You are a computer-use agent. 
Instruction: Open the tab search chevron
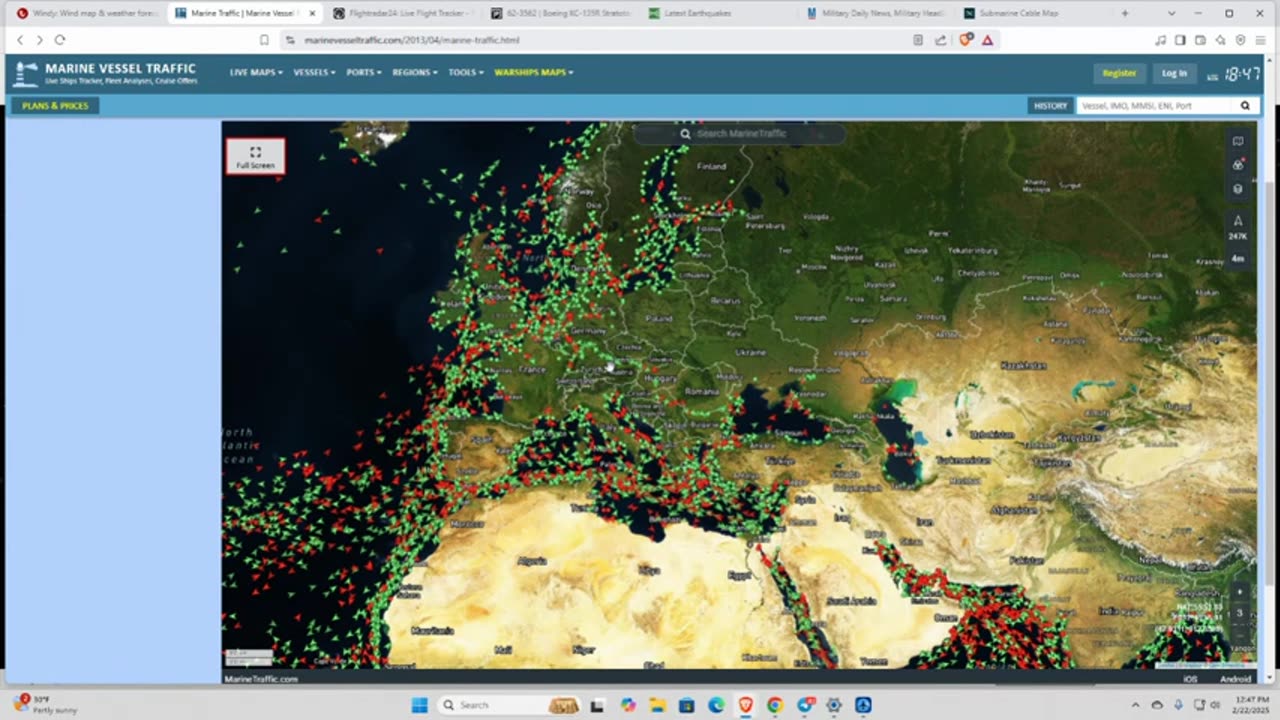(x=1172, y=13)
